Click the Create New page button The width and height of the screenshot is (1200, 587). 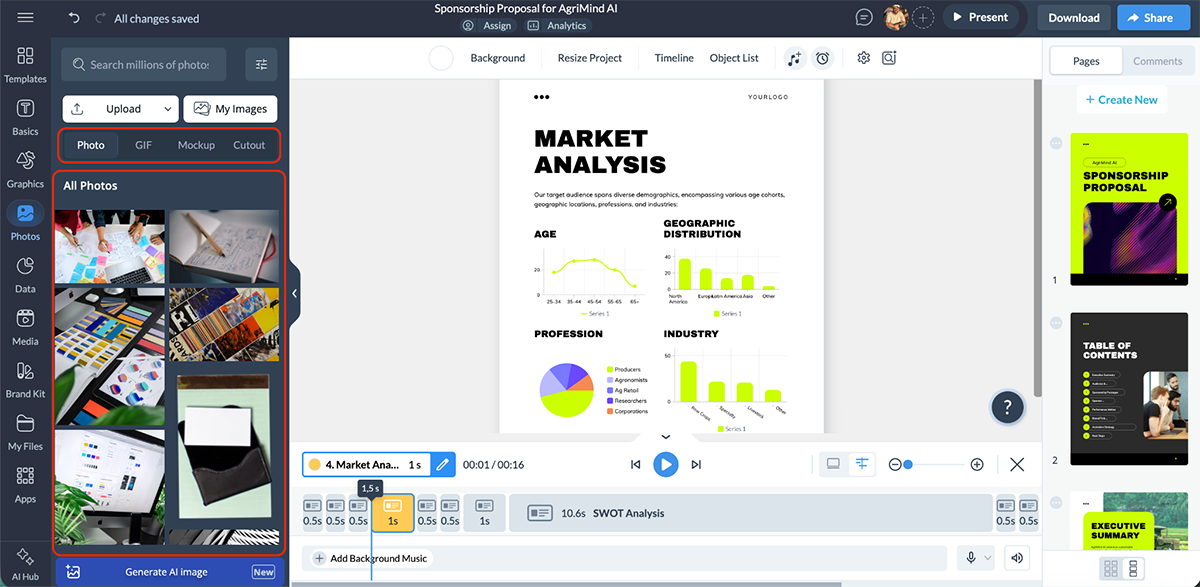1121,99
